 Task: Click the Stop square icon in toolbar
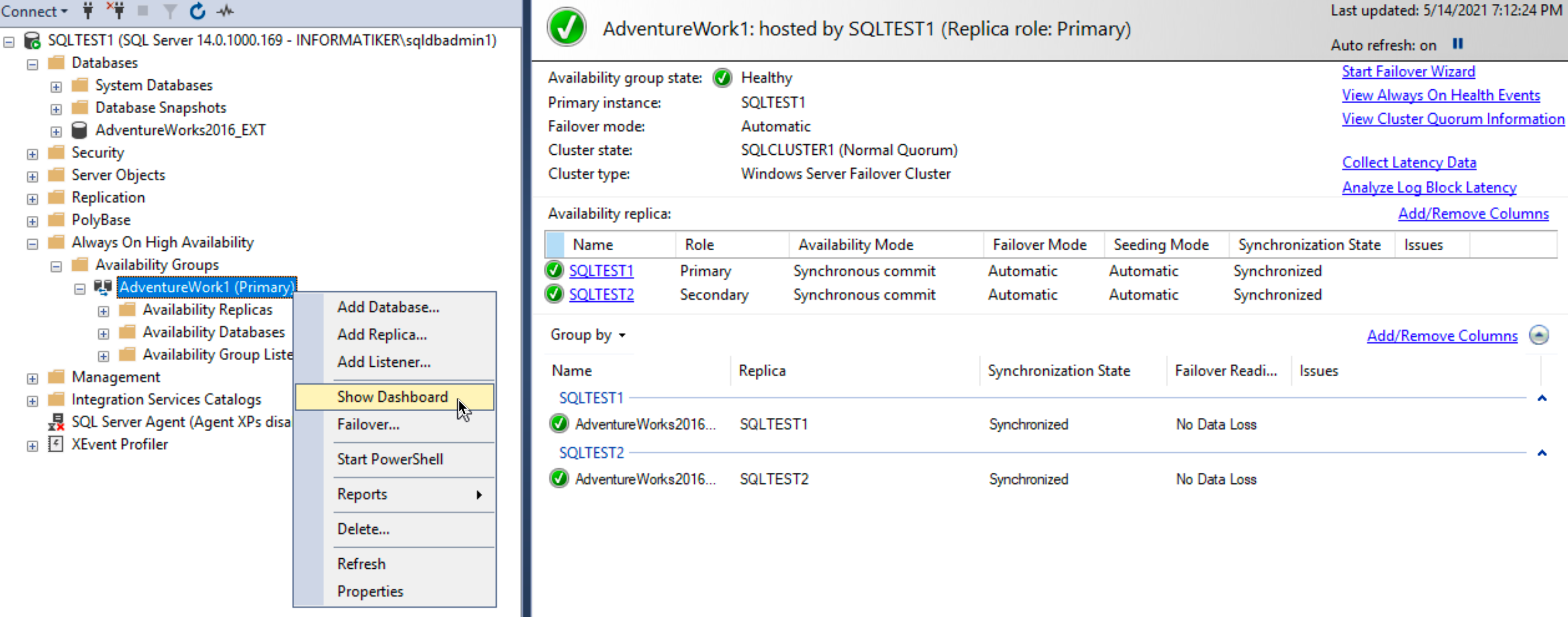point(143,11)
